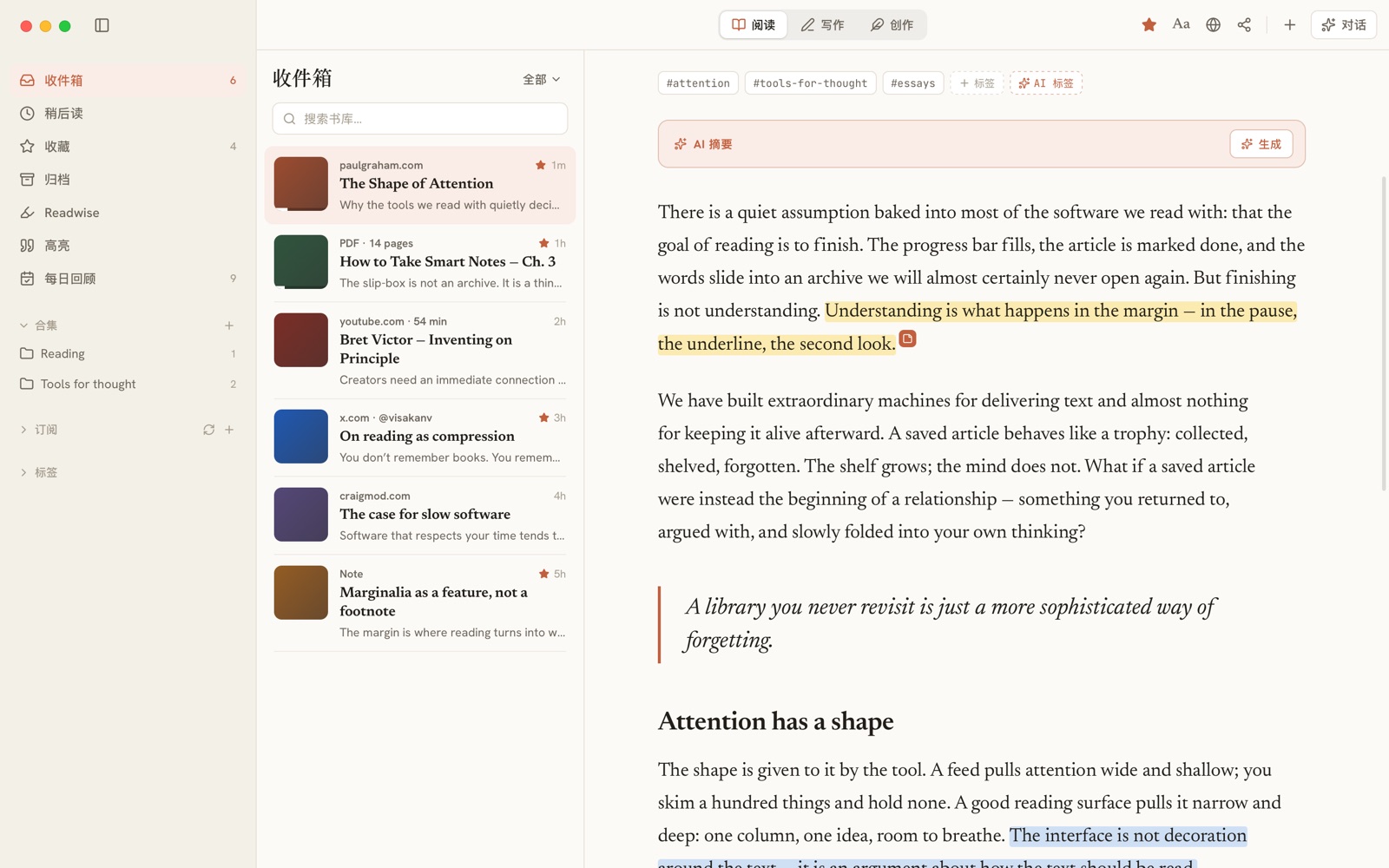Generate tags with AI 标签 button
Viewport: 1389px width, 868px height.
pos(1046,83)
